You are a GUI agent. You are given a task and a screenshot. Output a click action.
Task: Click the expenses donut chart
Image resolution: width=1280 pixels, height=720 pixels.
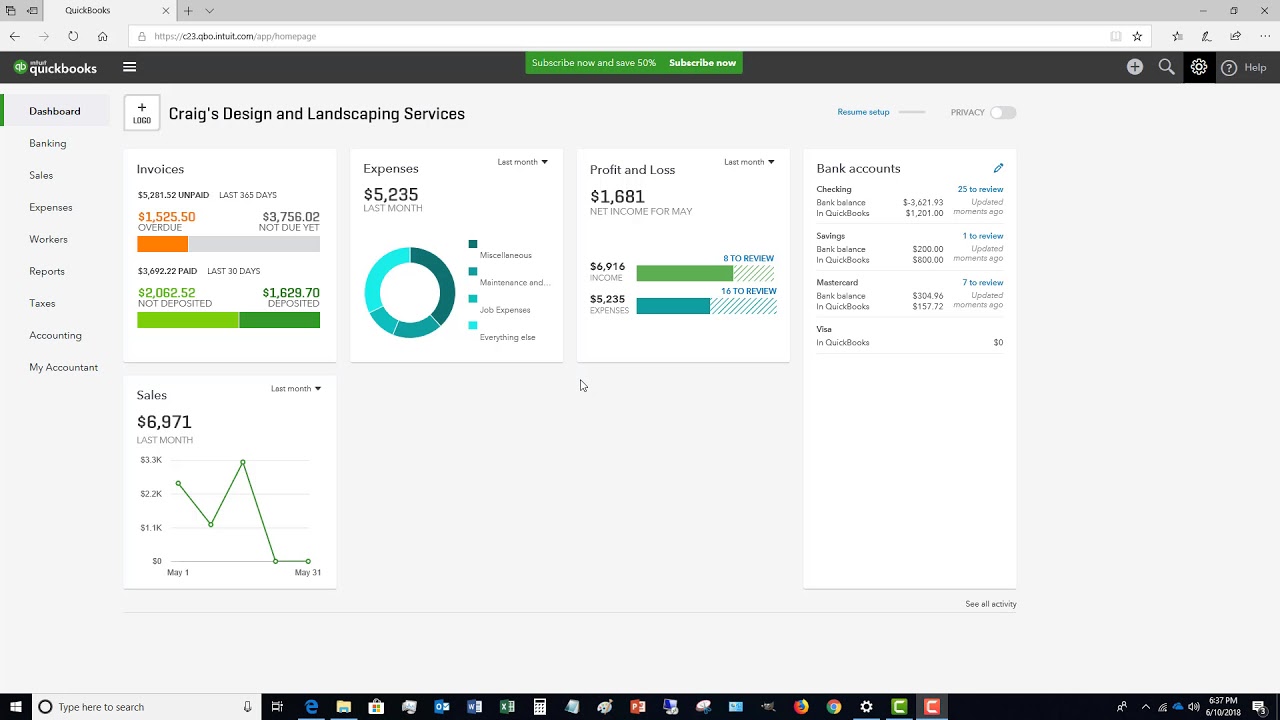point(410,292)
